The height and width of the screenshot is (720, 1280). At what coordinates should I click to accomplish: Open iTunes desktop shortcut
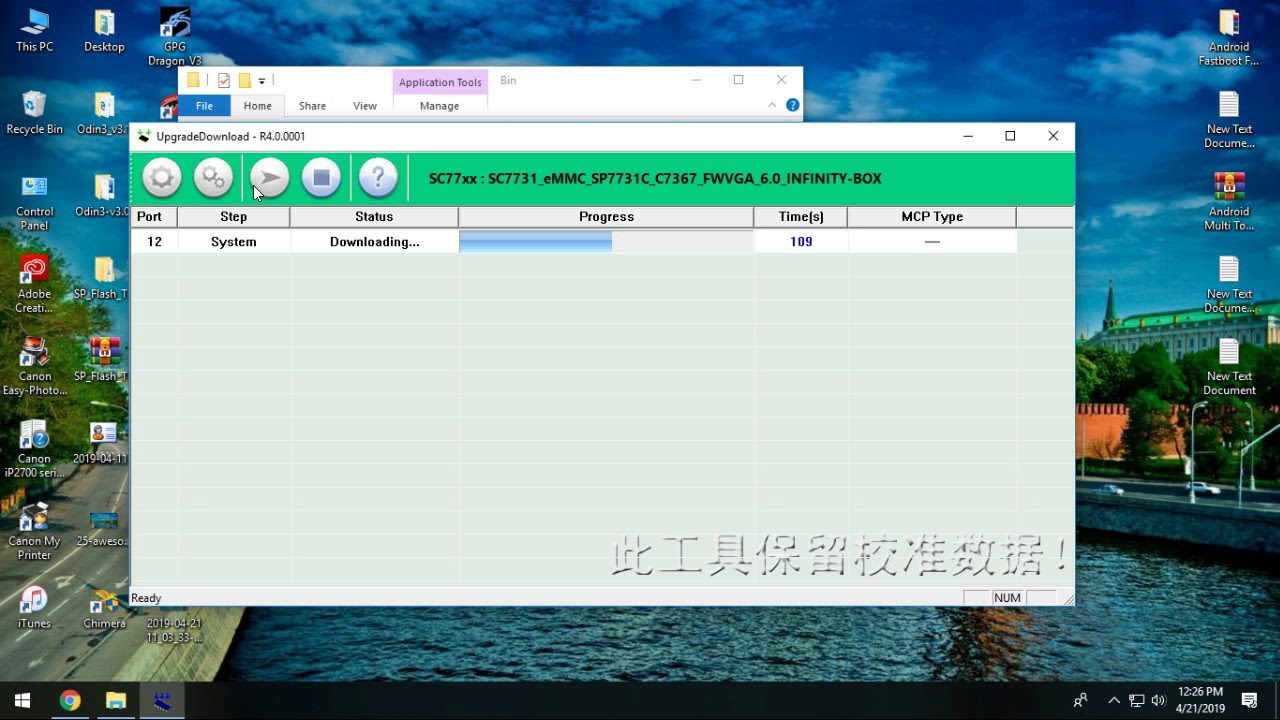coord(34,608)
